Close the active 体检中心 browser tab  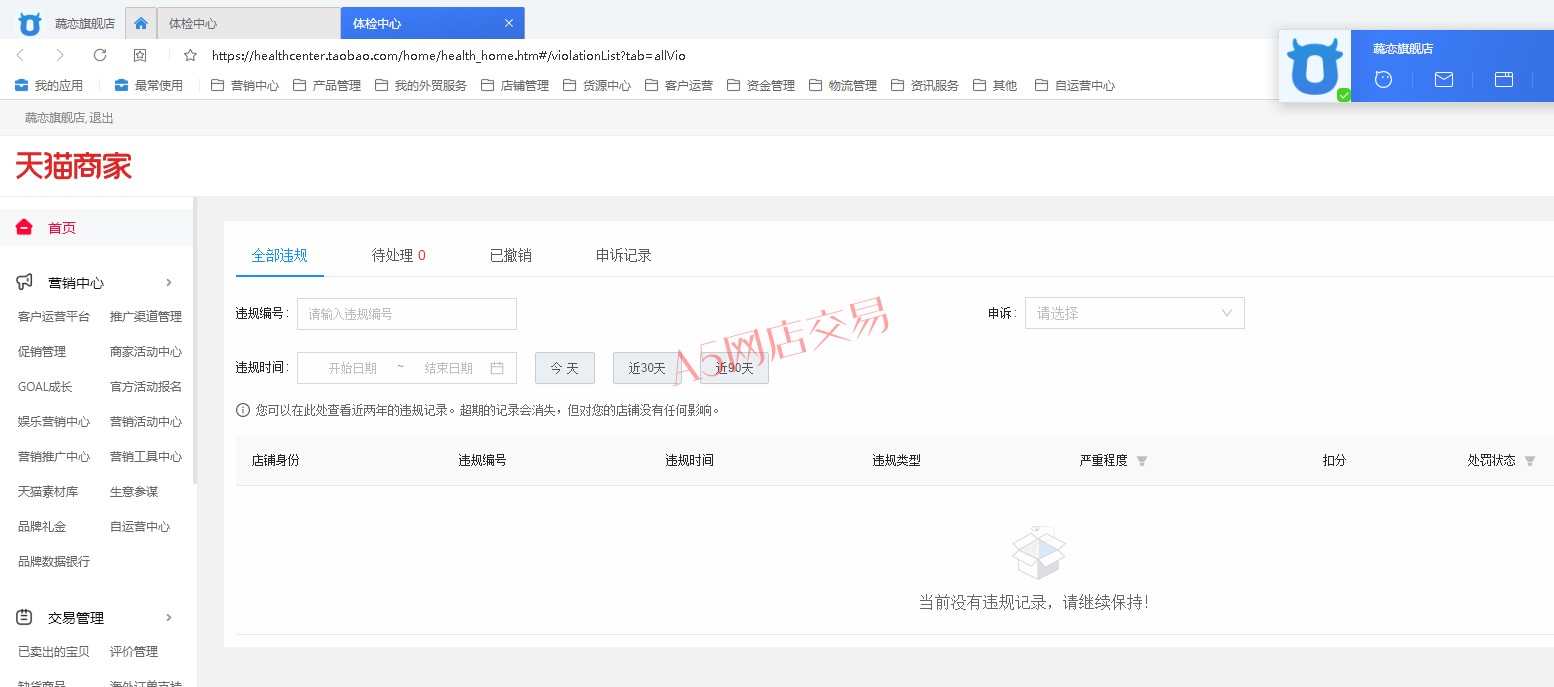click(x=509, y=23)
